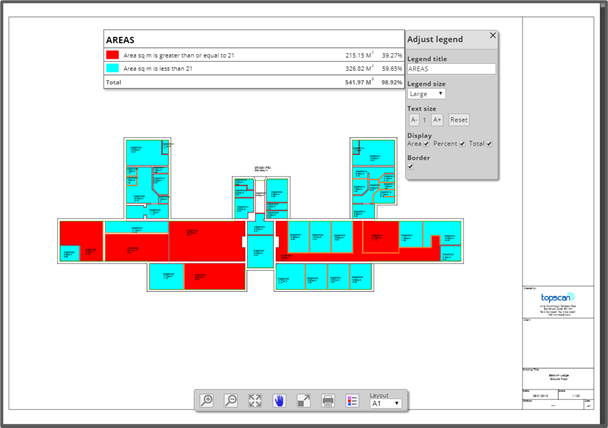The height and width of the screenshot is (428, 608).
Task: Click the printer icon
Action: point(328,400)
